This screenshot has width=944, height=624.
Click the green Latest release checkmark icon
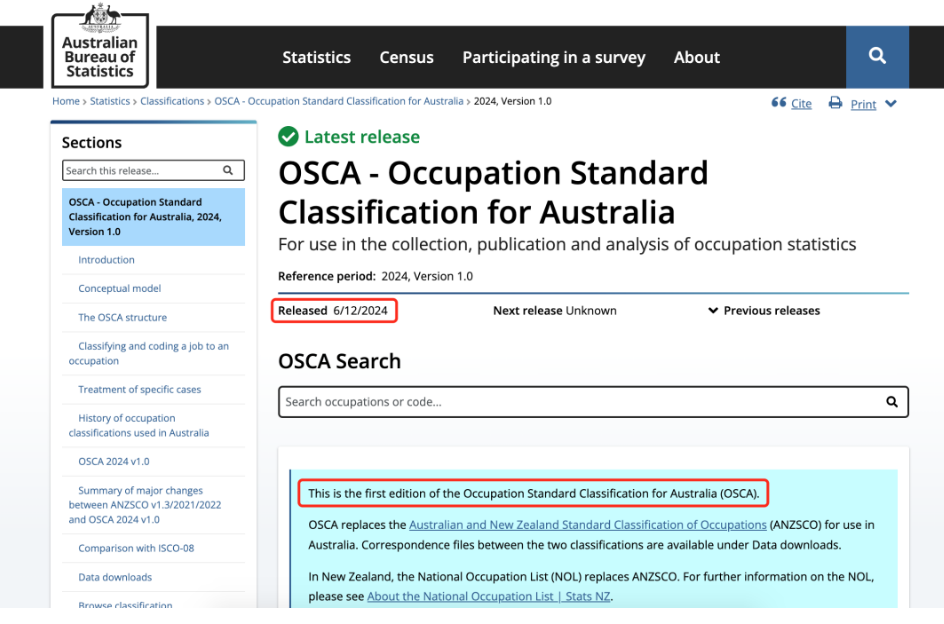288,137
